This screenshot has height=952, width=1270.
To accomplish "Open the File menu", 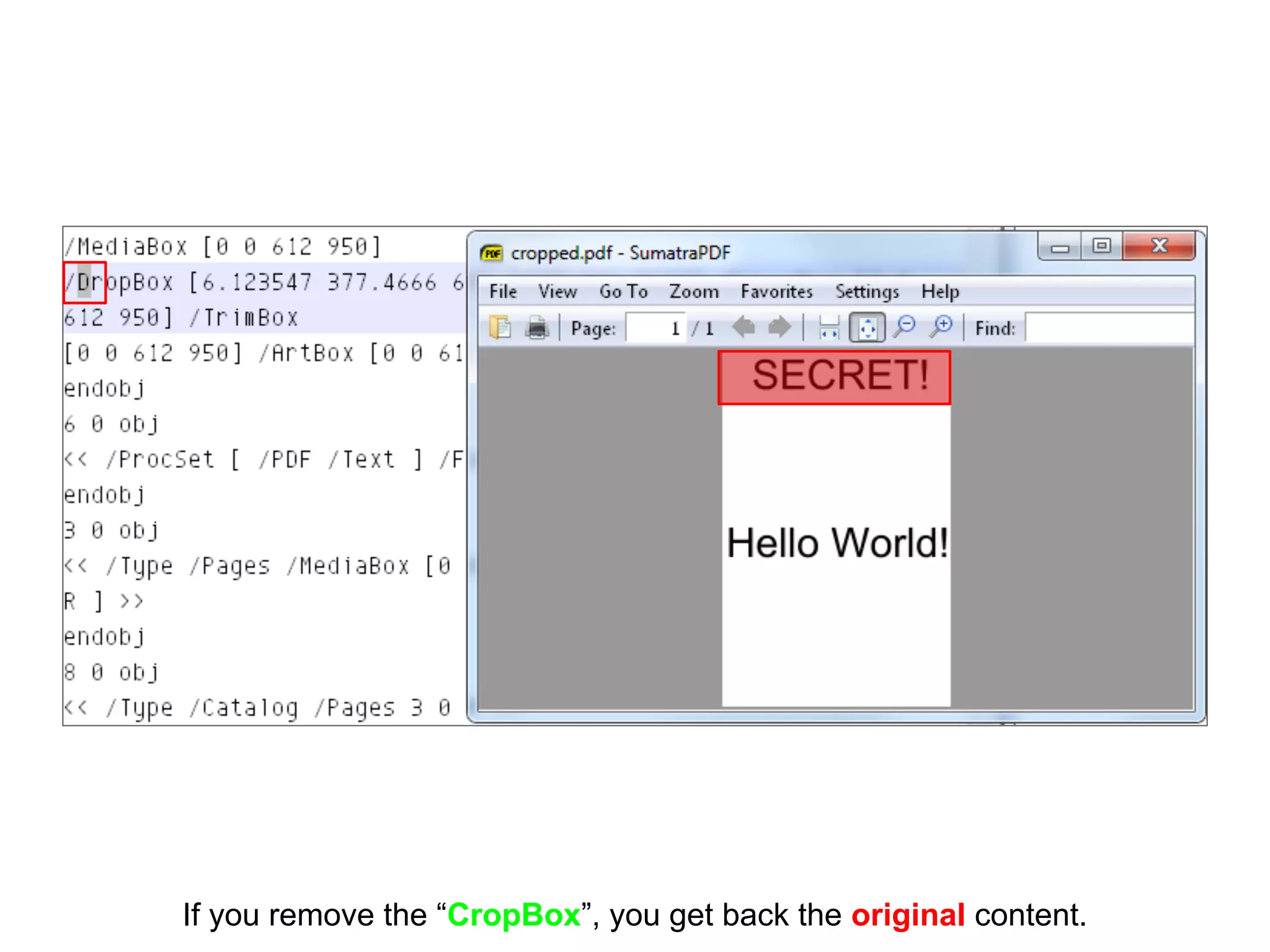I will tap(503, 291).
